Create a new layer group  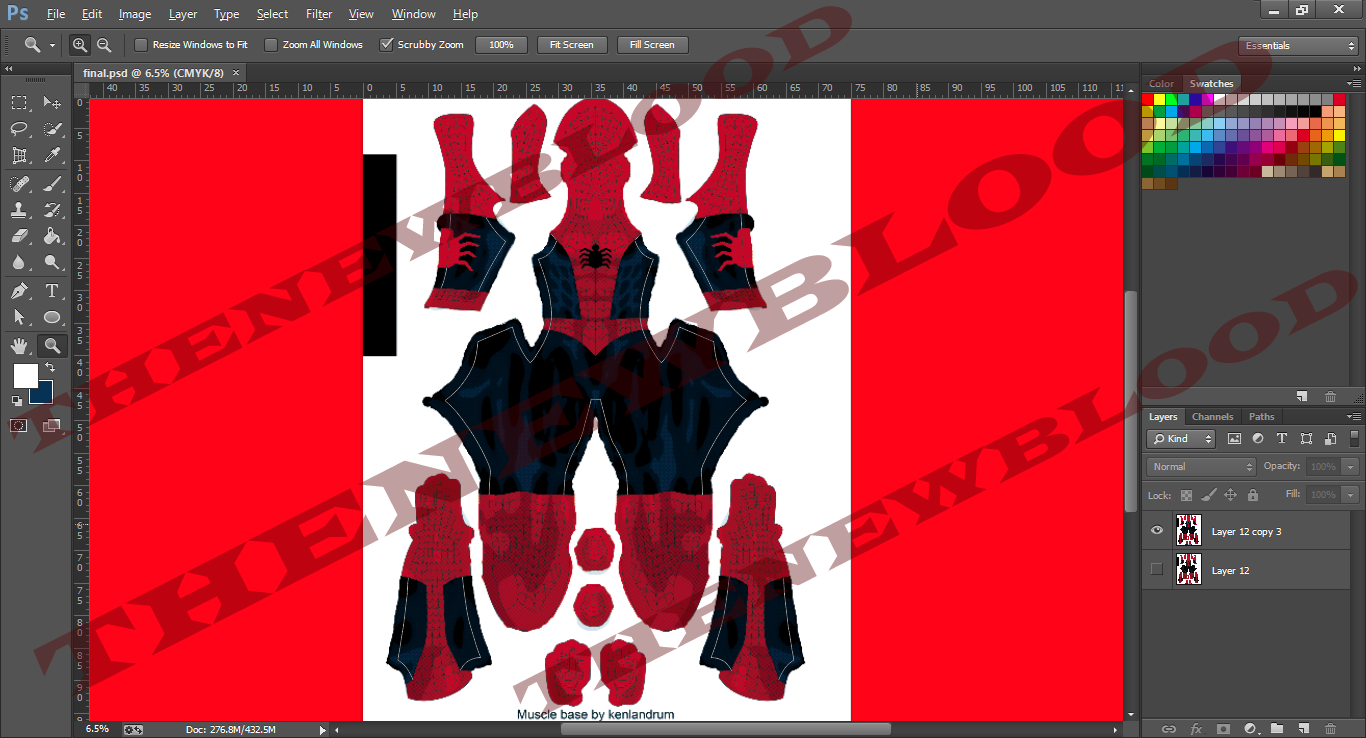pos(1277,729)
